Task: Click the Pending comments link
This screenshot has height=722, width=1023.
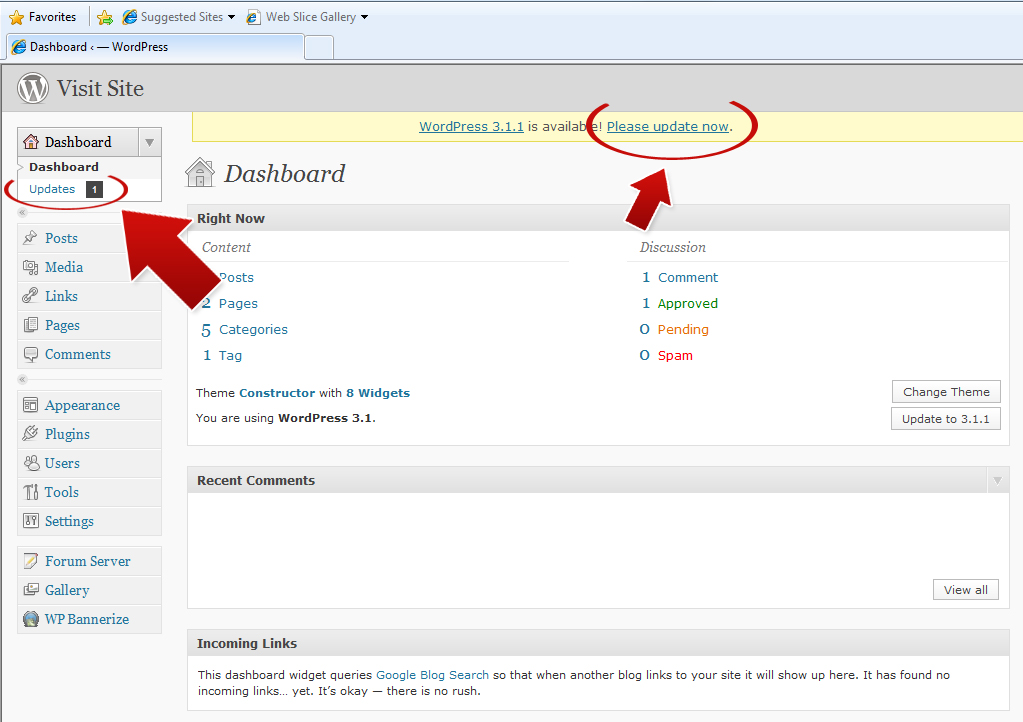Action: pyautogui.click(x=683, y=329)
